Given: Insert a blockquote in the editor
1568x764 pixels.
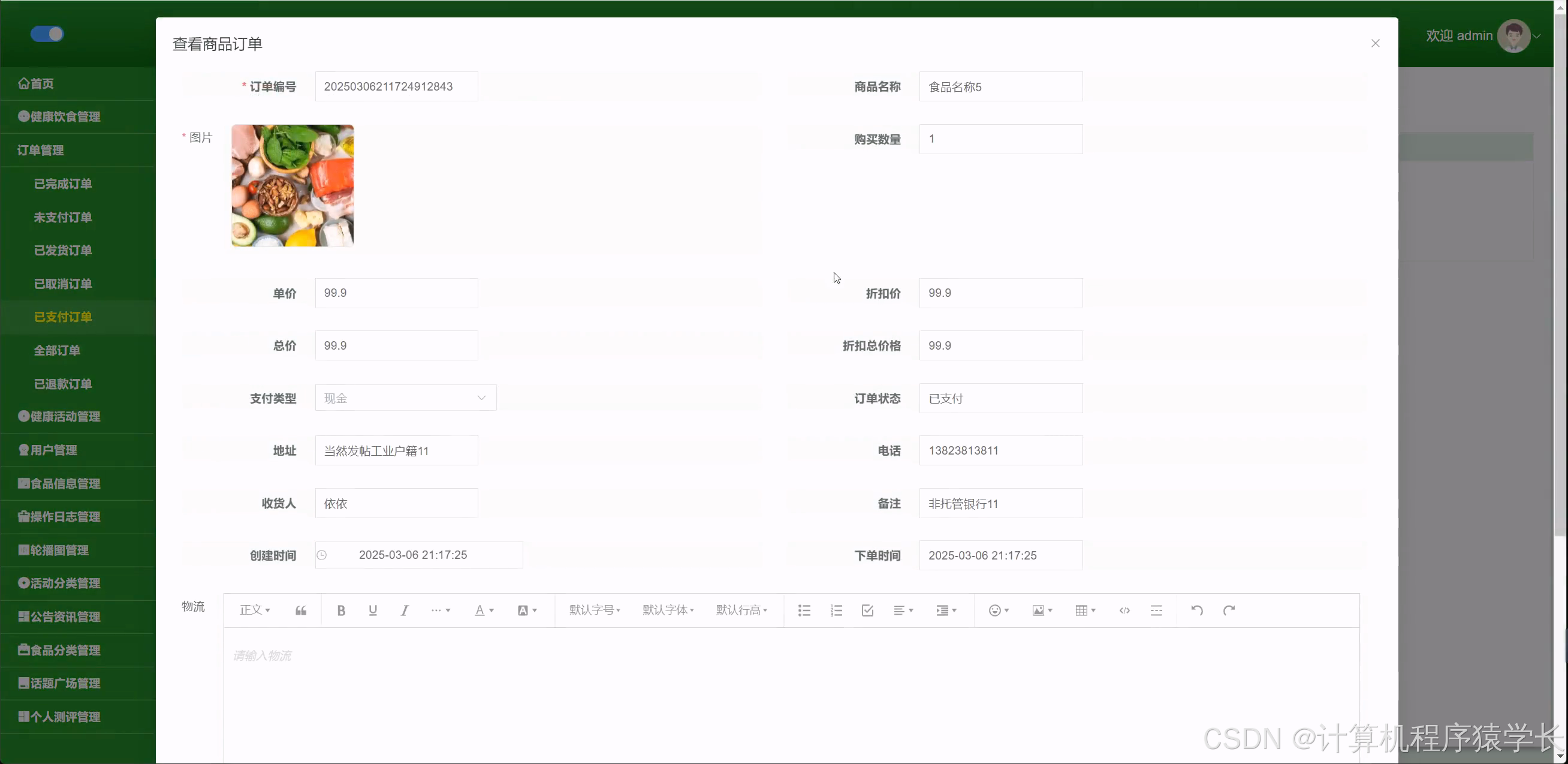Looking at the screenshot, I should (300, 610).
